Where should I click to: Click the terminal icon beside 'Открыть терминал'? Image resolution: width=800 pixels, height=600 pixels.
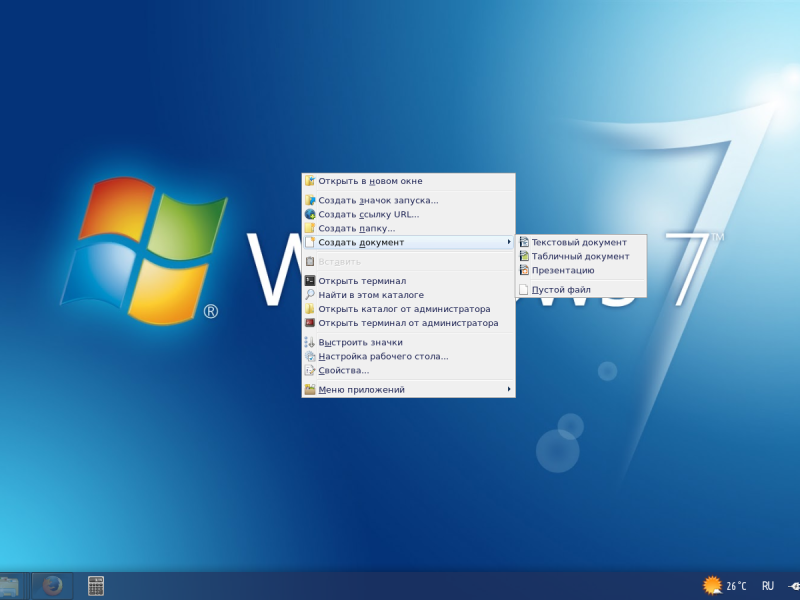point(310,281)
